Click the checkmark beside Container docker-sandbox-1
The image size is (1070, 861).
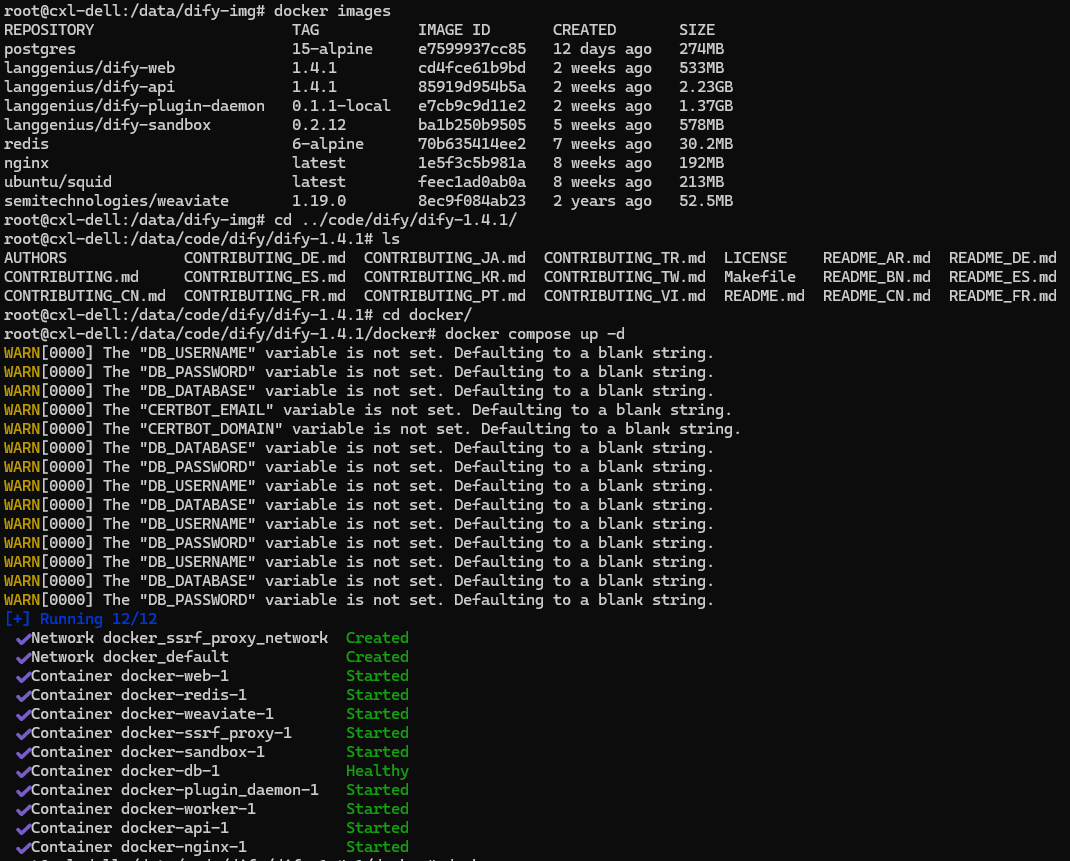click(23, 753)
